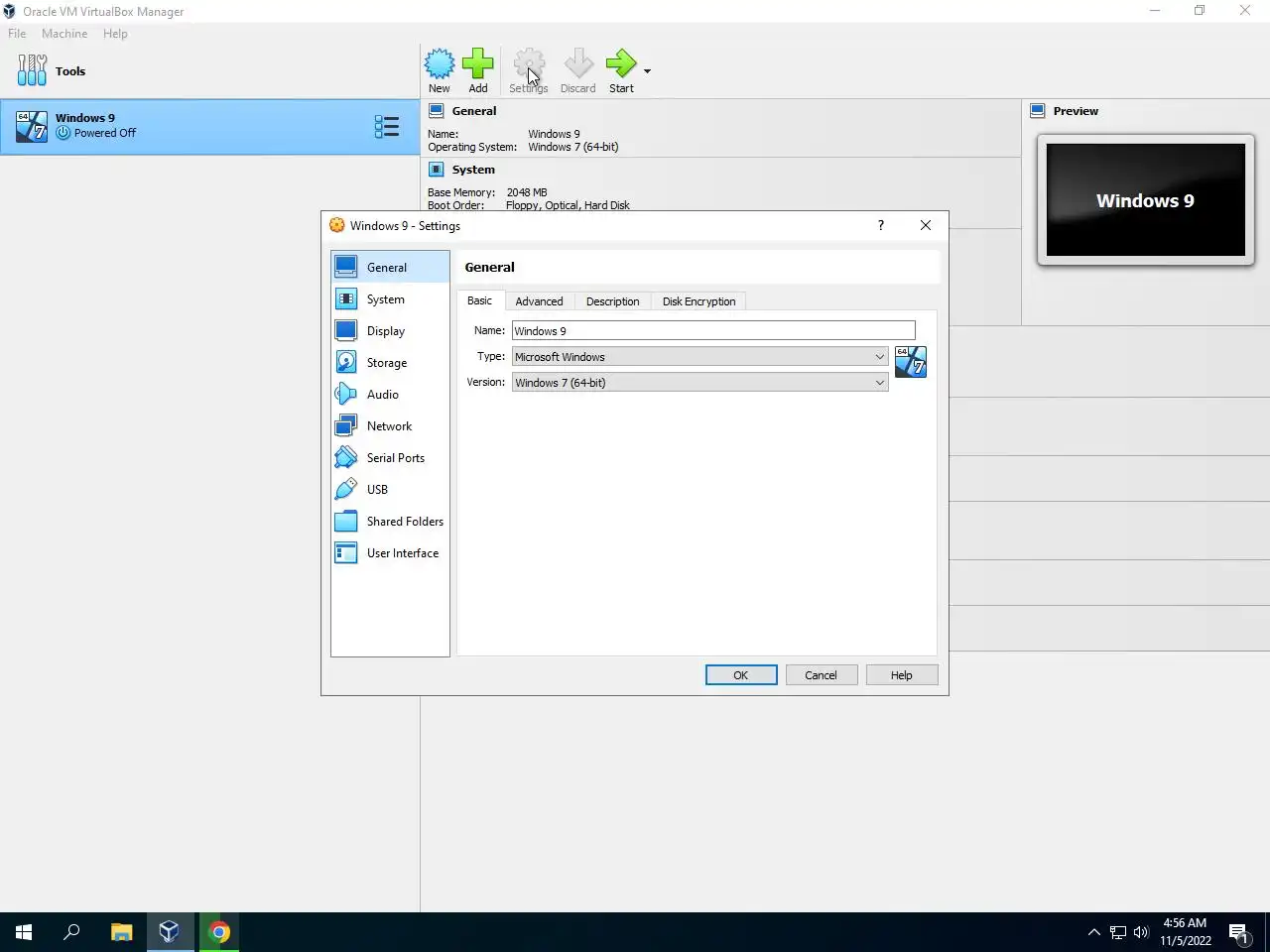This screenshot has width=1270, height=952.
Task: Click the green Start arrow icon
Action: pyautogui.click(x=621, y=64)
